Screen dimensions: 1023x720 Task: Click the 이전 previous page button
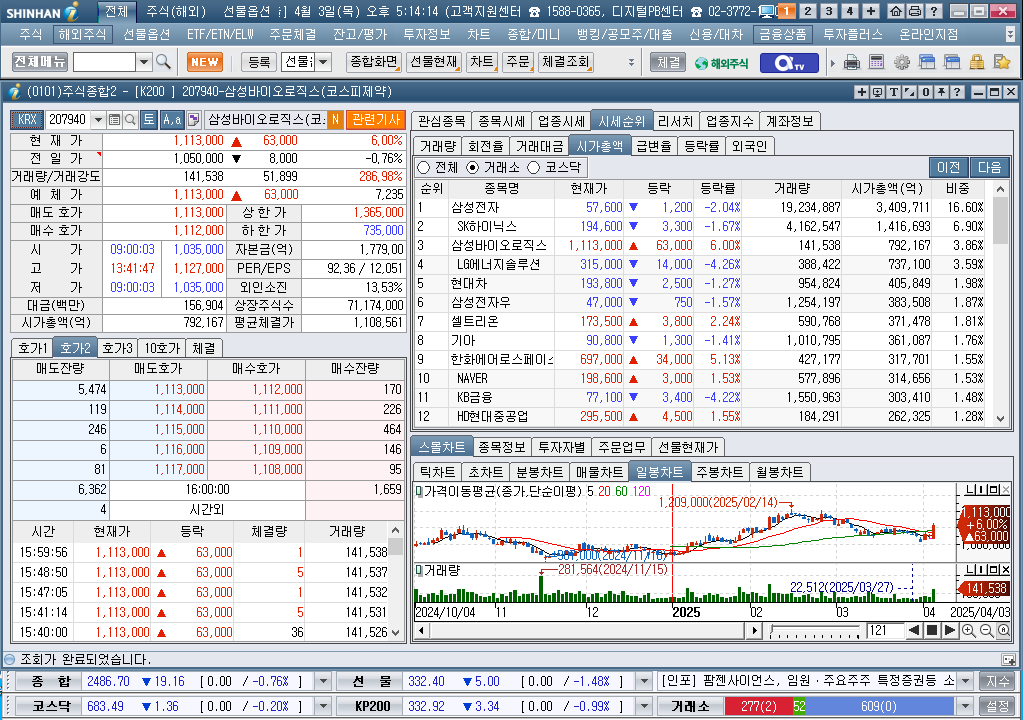pos(949,168)
